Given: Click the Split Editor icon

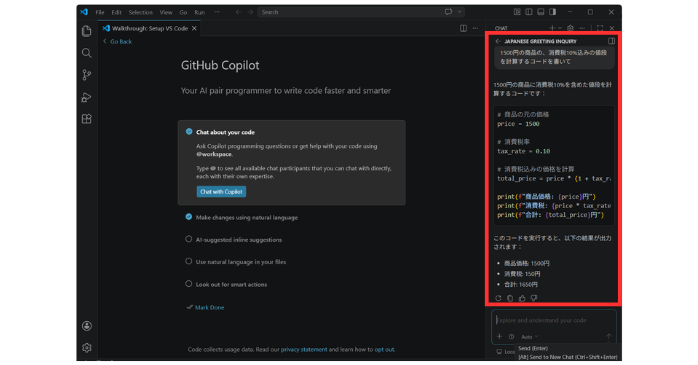Looking at the screenshot, I should point(463,28).
